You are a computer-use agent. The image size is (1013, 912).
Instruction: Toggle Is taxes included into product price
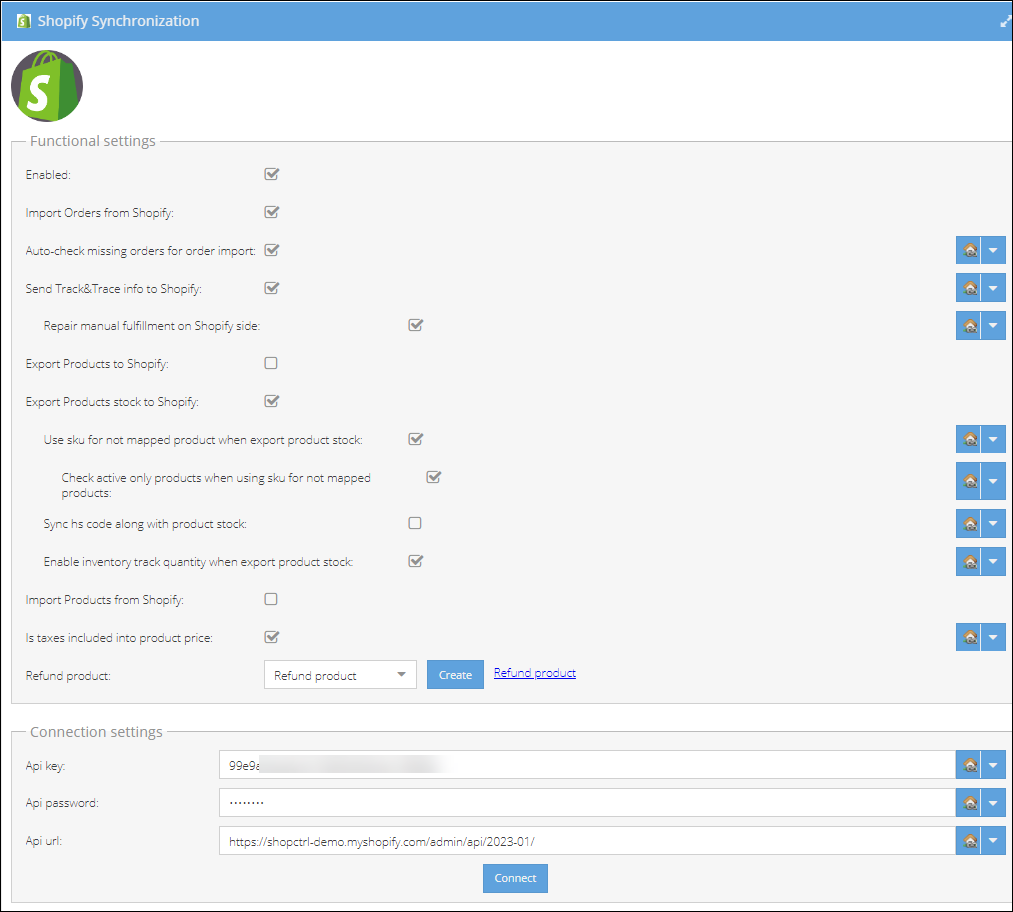271,637
